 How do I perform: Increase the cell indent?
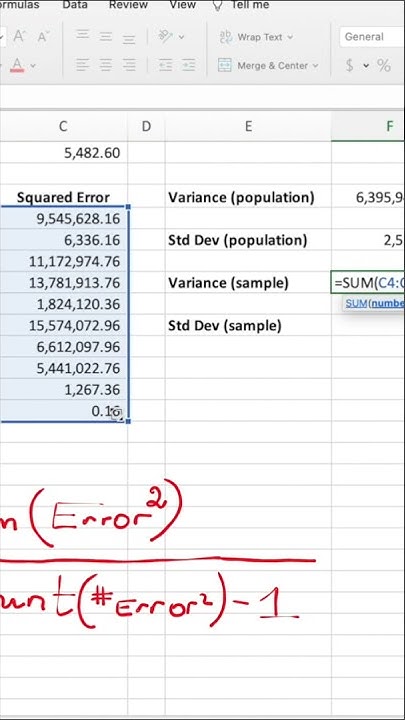click(x=188, y=65)
